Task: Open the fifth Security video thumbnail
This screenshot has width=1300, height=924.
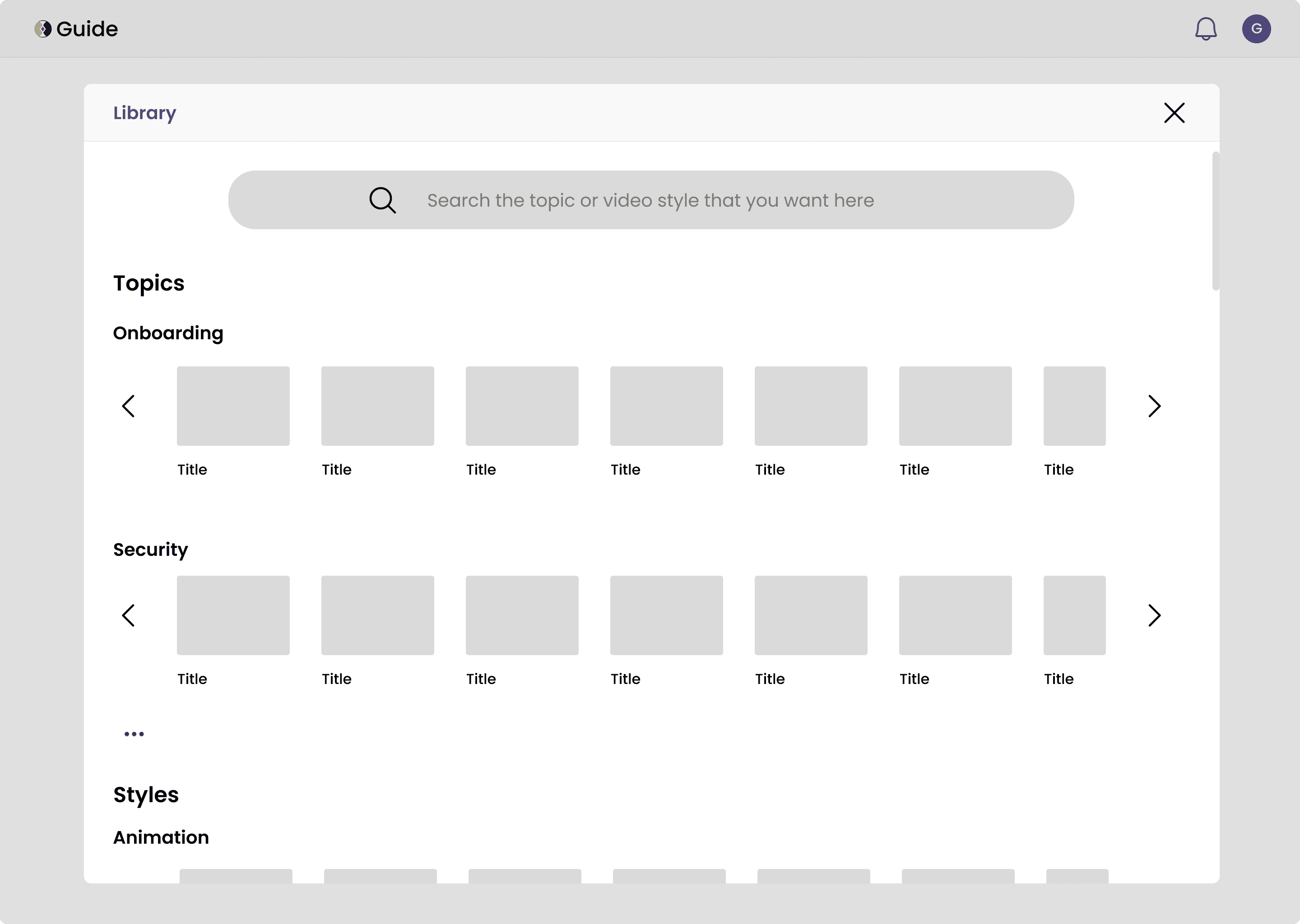Action: pos(811,615)
